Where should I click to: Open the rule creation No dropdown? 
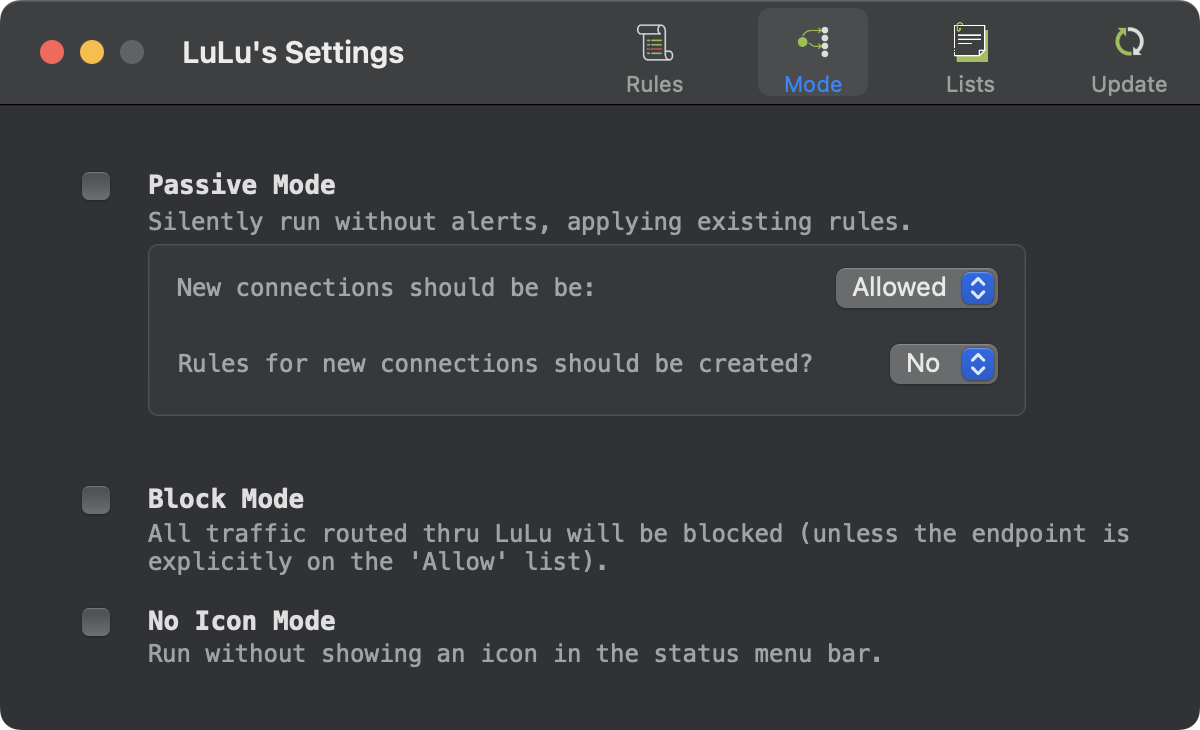coord(944,364)
